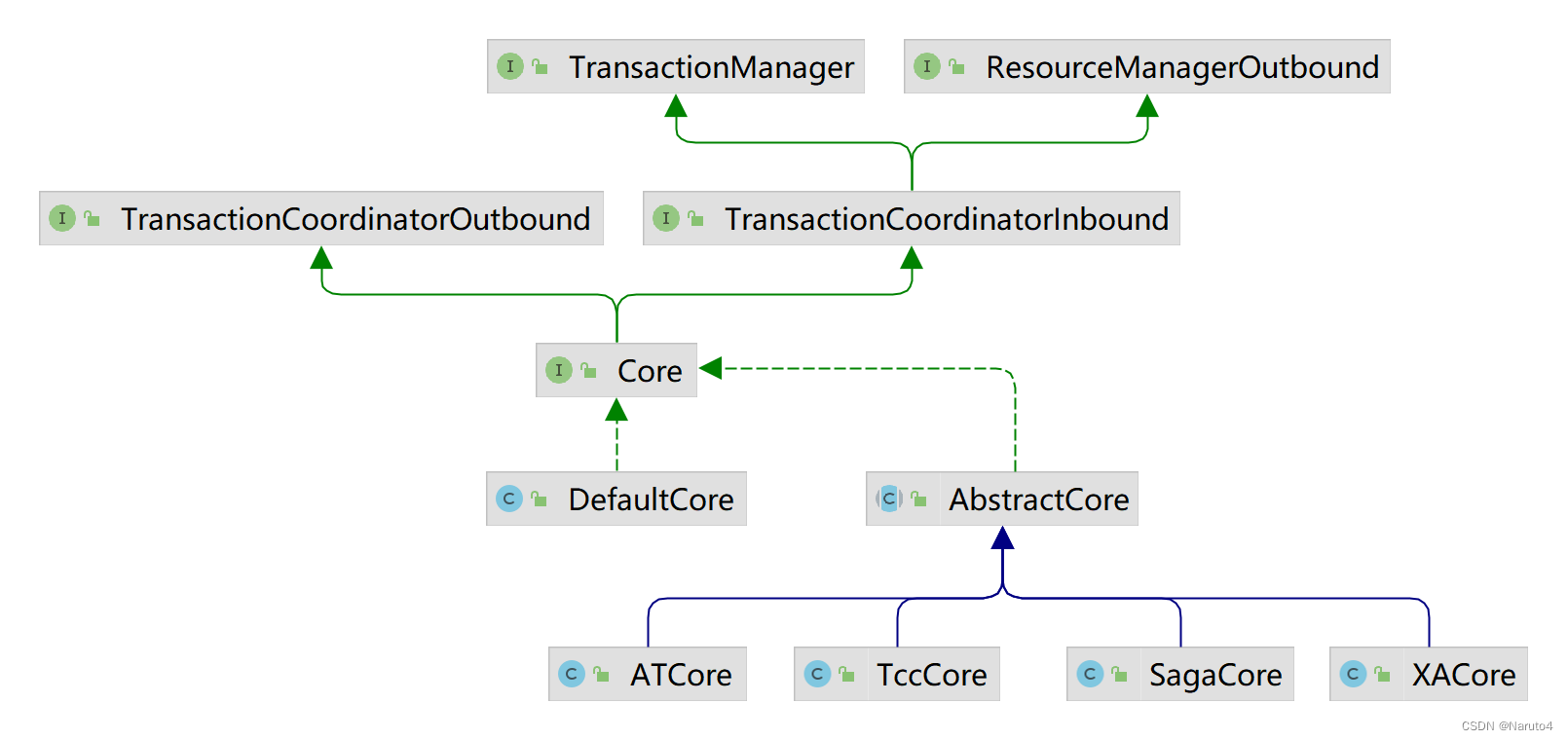Click the lock icon beside ATCore

[x=601, y=673]
